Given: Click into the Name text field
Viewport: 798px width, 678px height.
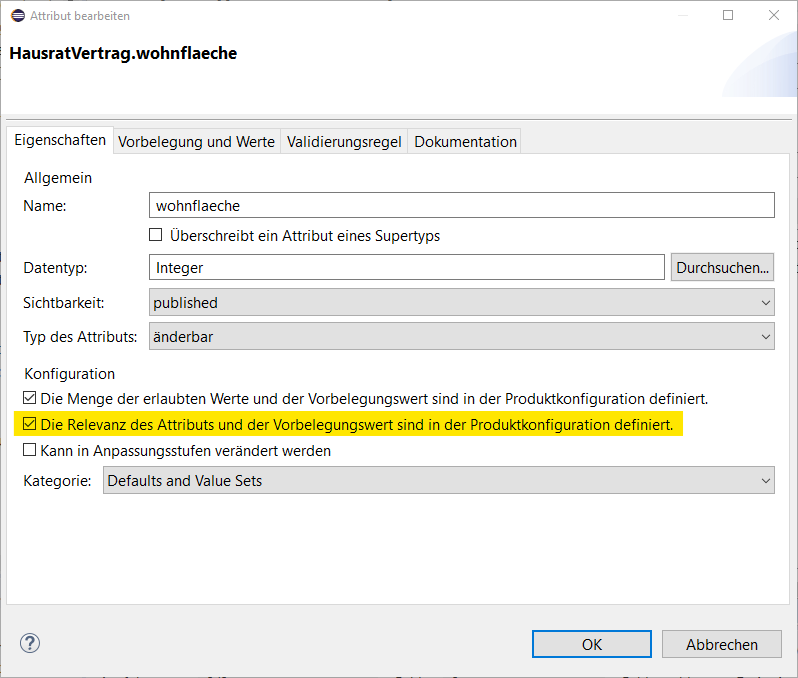Looking at the screenshot, I should 461,205.
